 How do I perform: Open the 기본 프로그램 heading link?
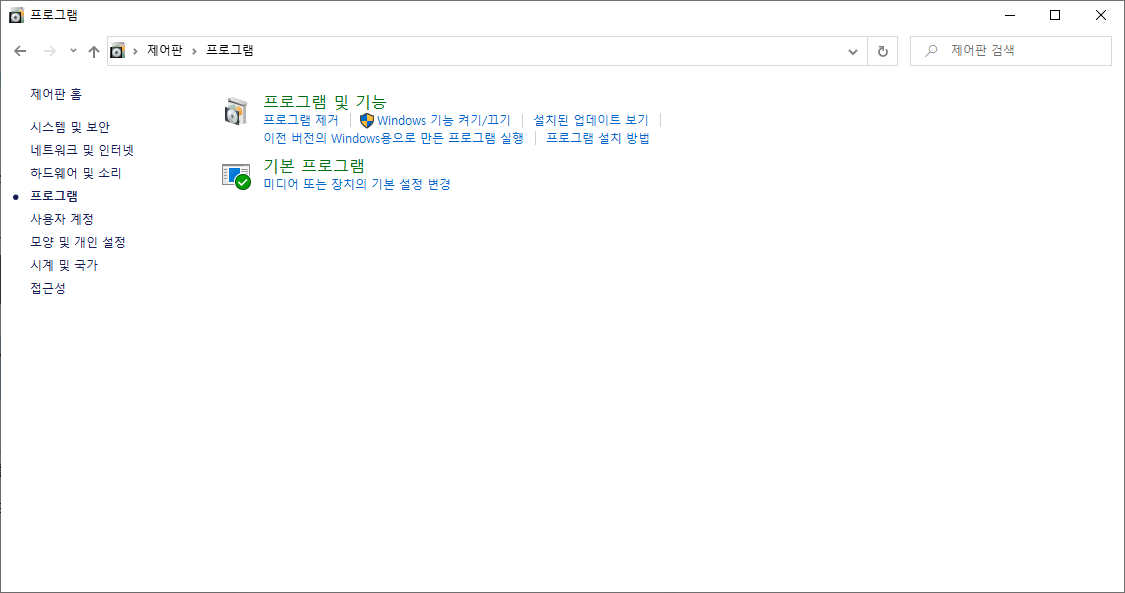pyautogui.click(x=314, y=166)
